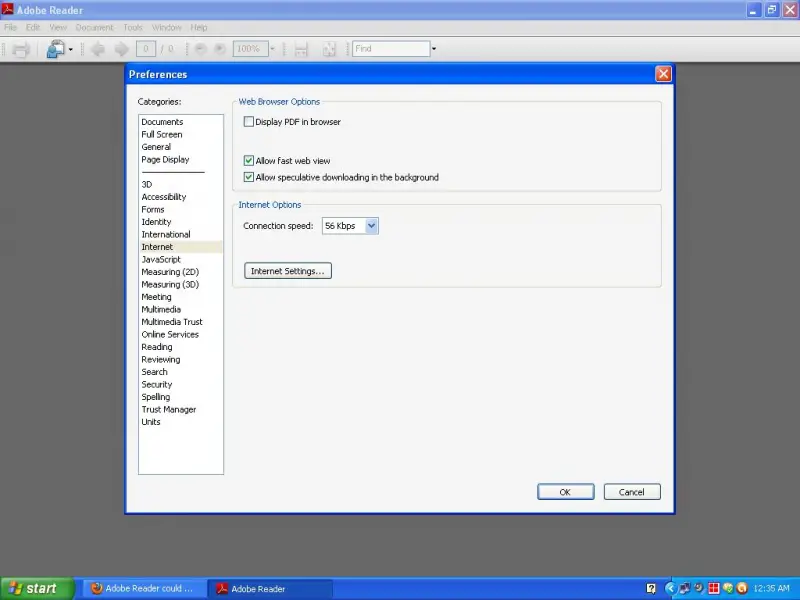Image resolution: width=800 pixels, height=600 pixels.
Task: Open the File menu
Action: [x=10, y=28]
